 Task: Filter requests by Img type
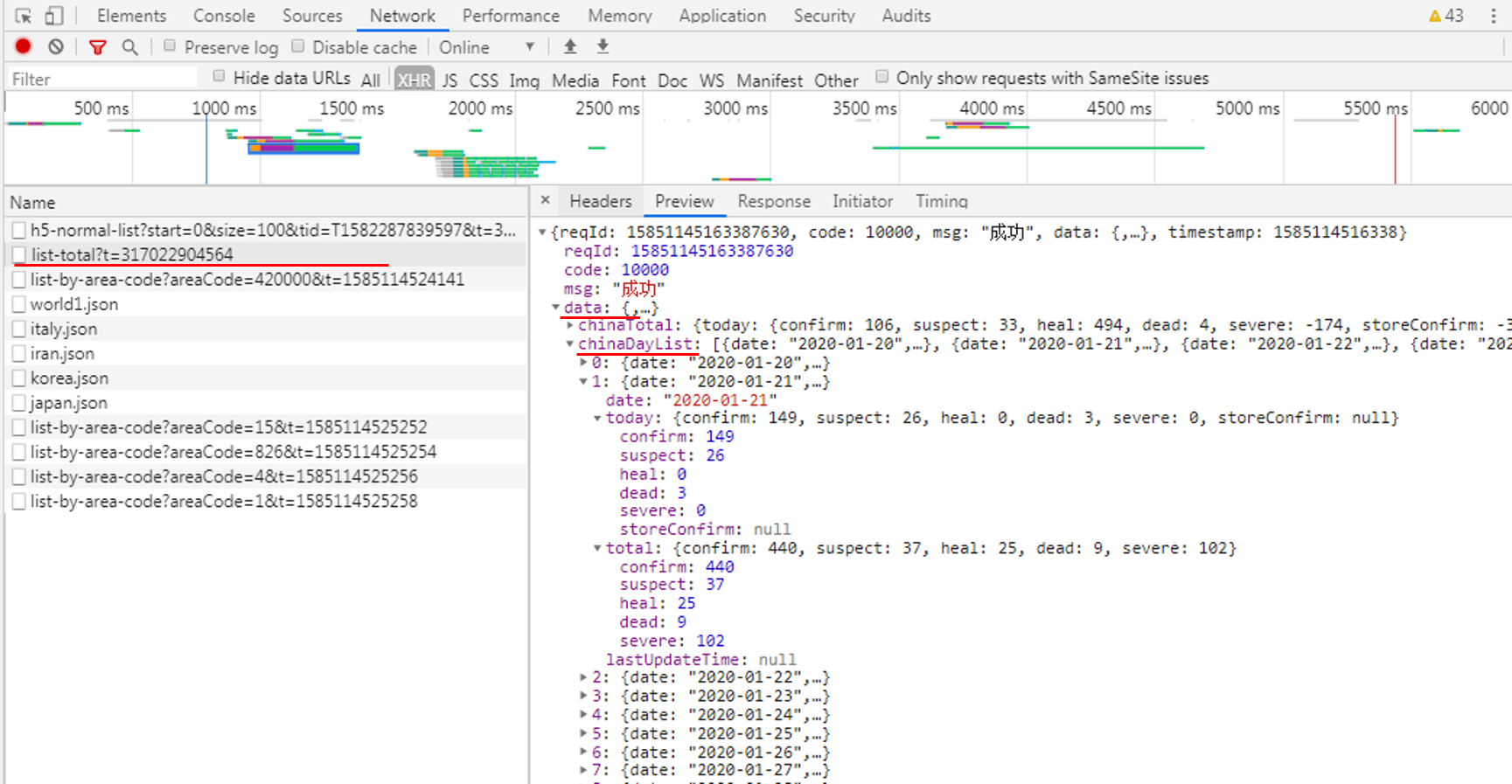[524, 80]
